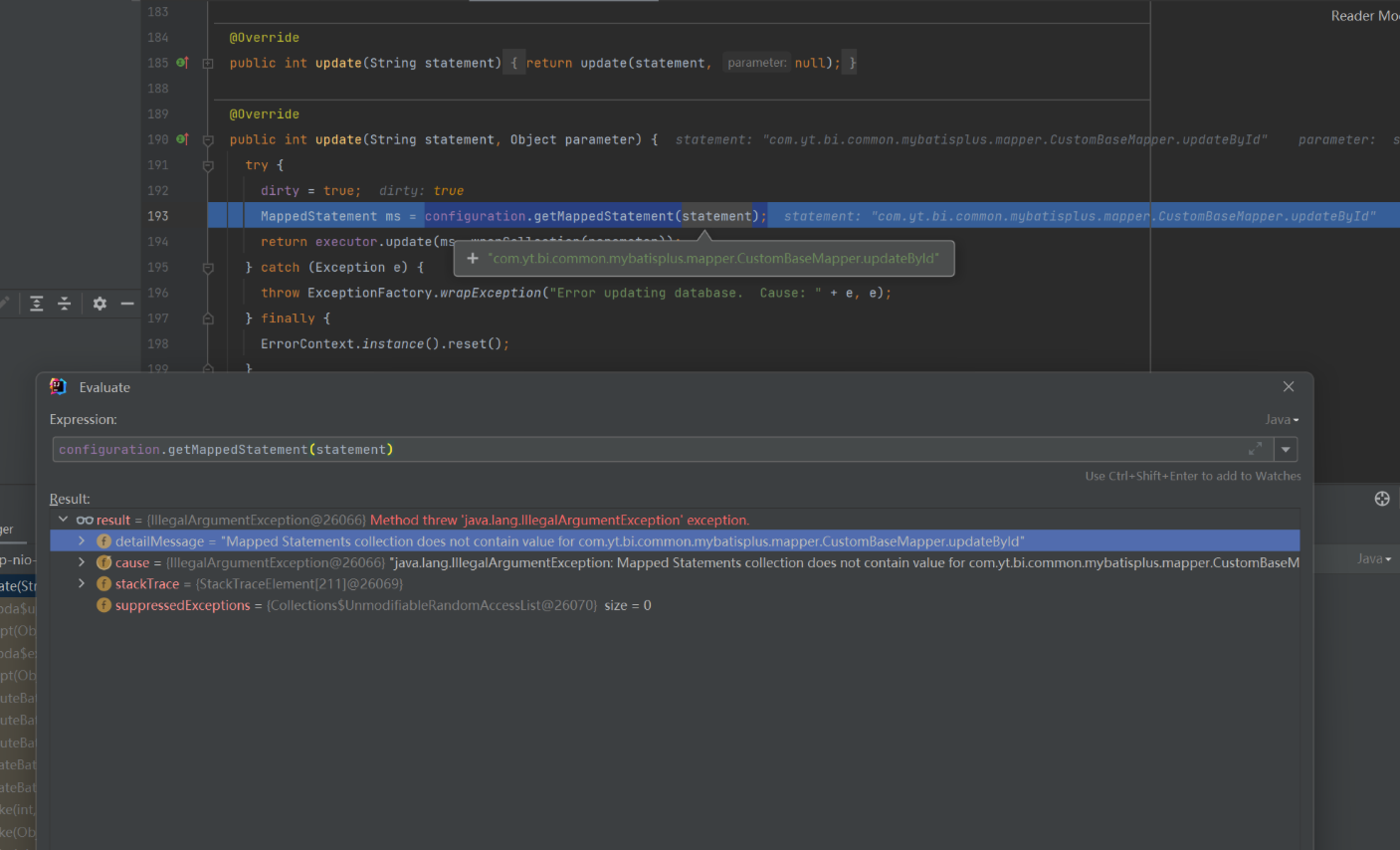Expand the cause node in the Result tree
Image resolution: width=1400 pixels, height=850 pixels.
(82, 561)
